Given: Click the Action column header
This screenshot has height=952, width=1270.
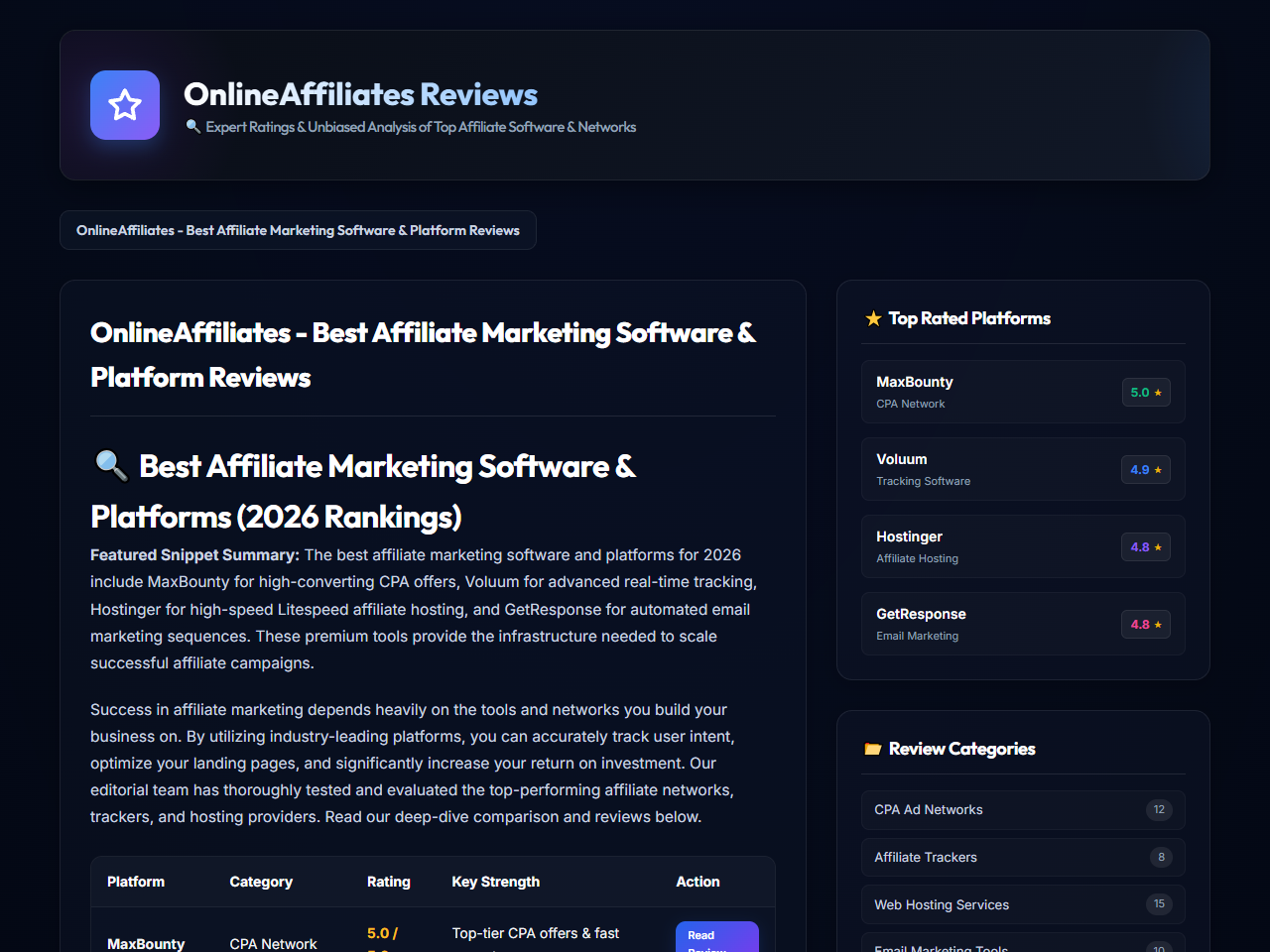Looking at the screenshot, I should (x=698, y=882).
